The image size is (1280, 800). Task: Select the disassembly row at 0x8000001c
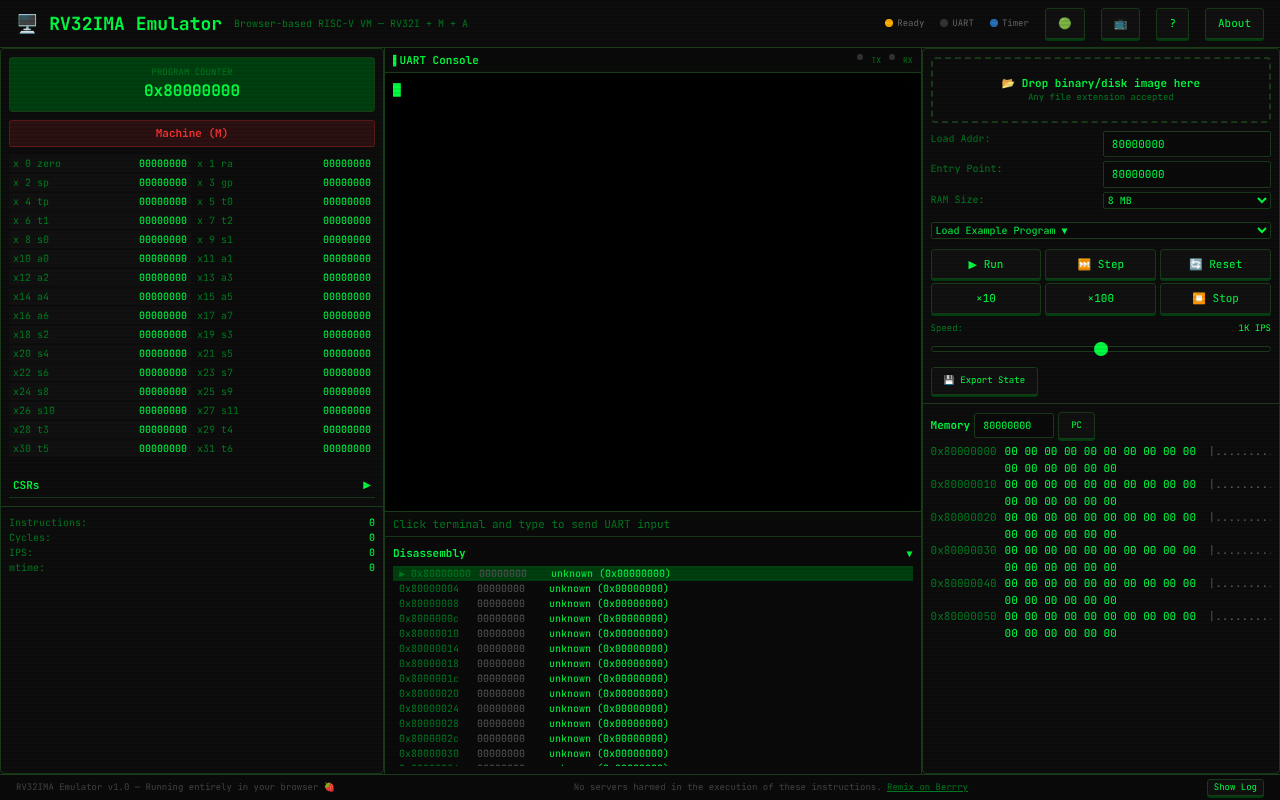(653, 679)
